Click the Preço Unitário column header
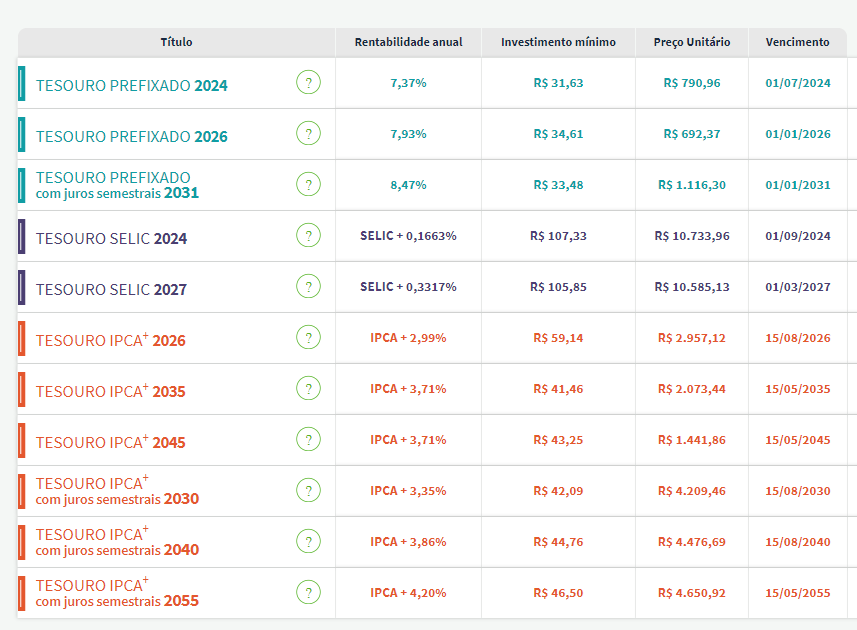The height and width of the screenshot is (630, 857). (692, 42)
